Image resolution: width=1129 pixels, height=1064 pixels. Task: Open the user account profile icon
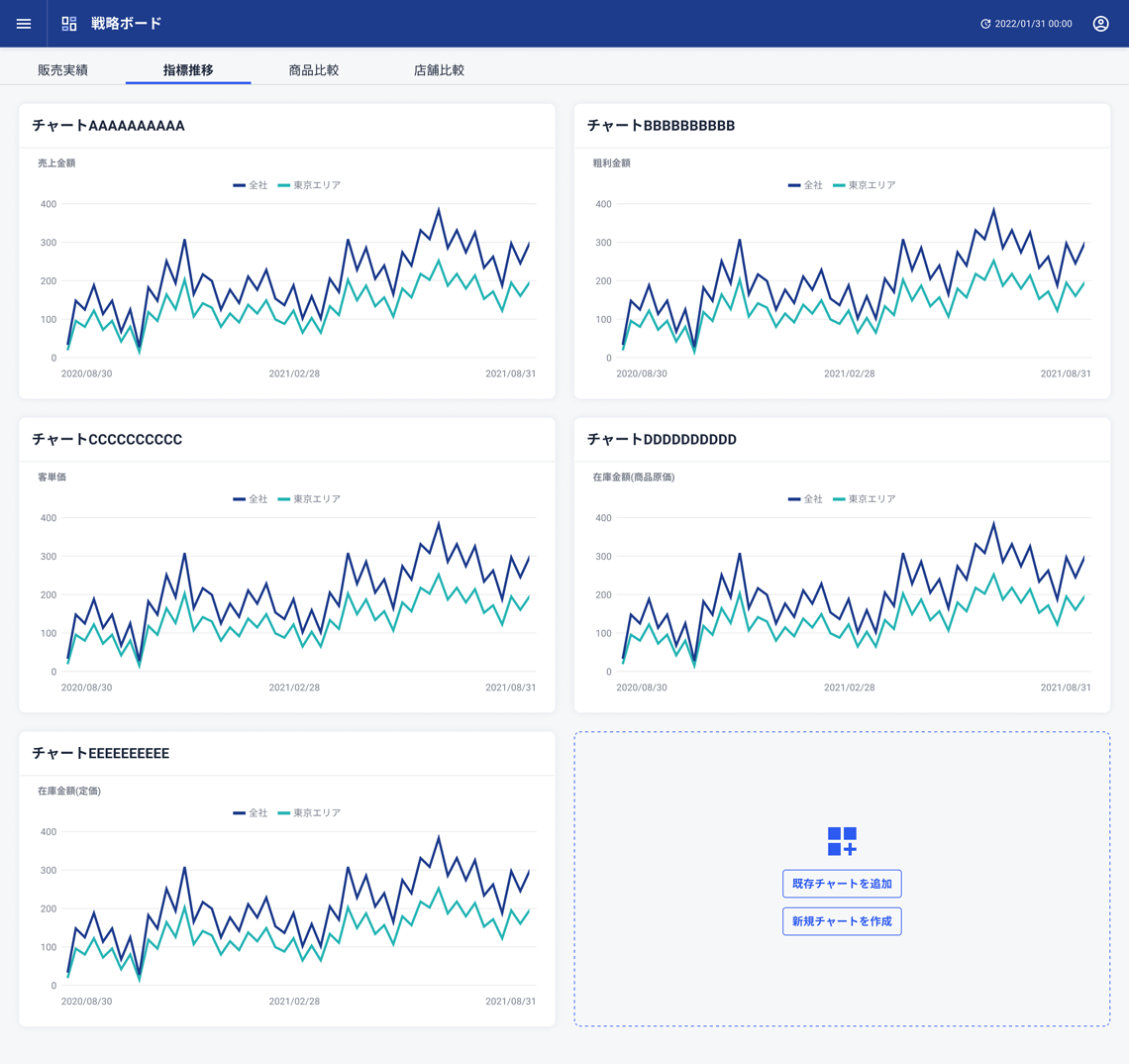[x=1100, y=24]
